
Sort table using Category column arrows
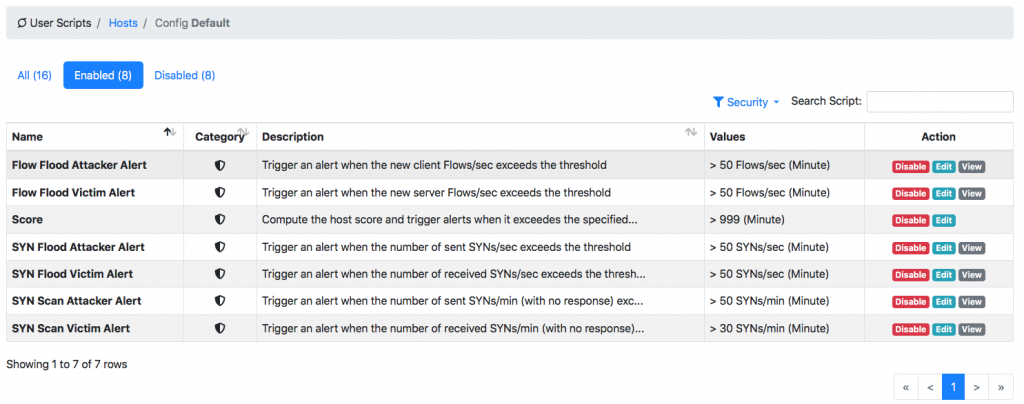pos(243,132)
